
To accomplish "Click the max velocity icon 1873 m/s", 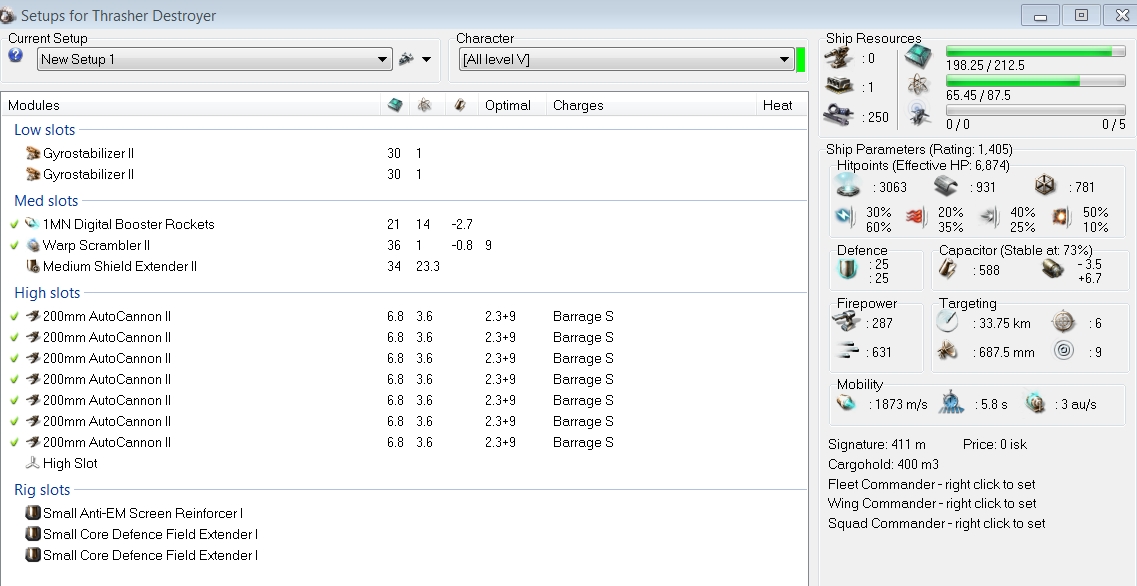I will coord(846,403).
